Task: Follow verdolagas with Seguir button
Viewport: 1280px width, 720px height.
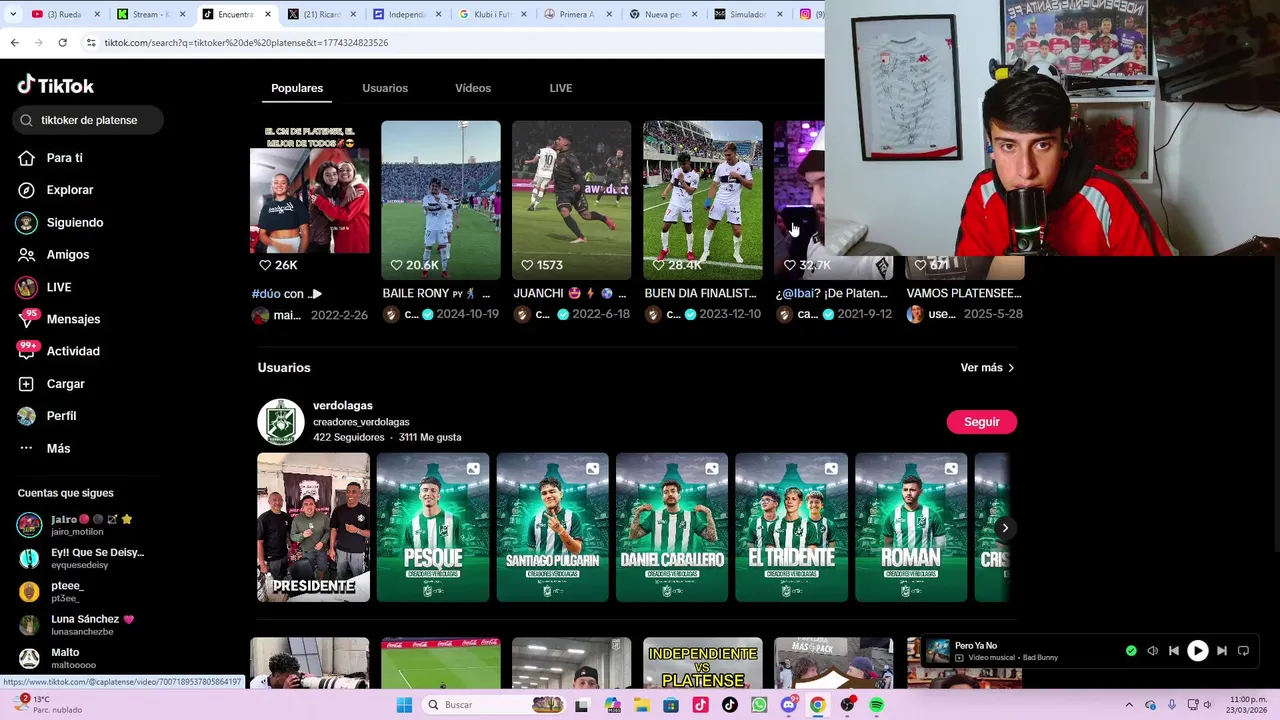Action: [981, 422]
